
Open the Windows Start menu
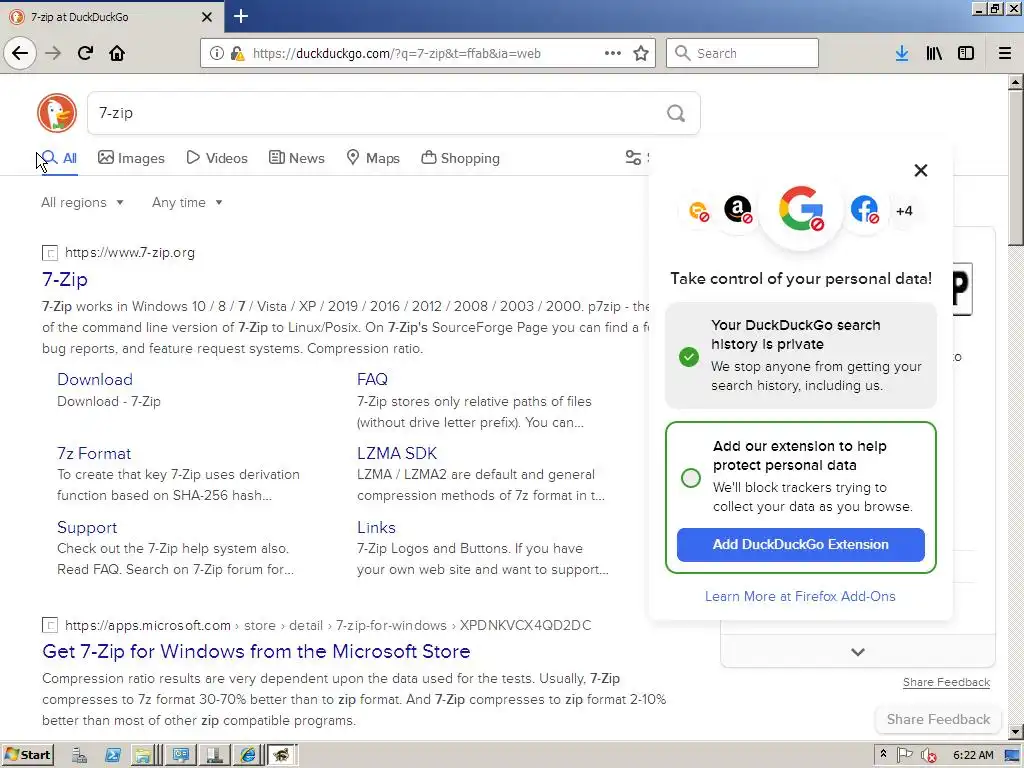(27, 755)
